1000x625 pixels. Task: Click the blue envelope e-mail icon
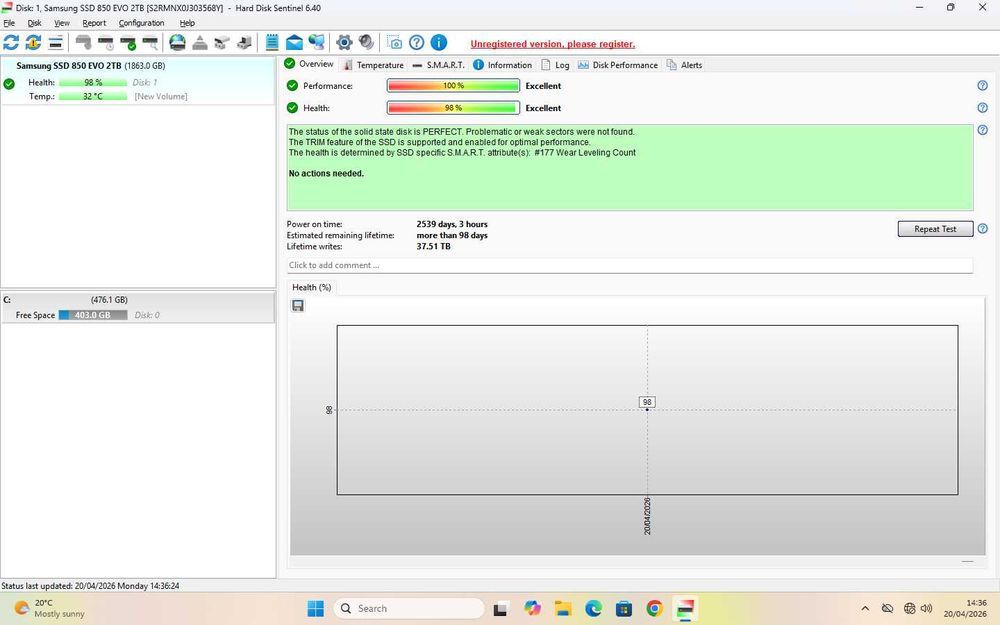(x=294, y=43)
